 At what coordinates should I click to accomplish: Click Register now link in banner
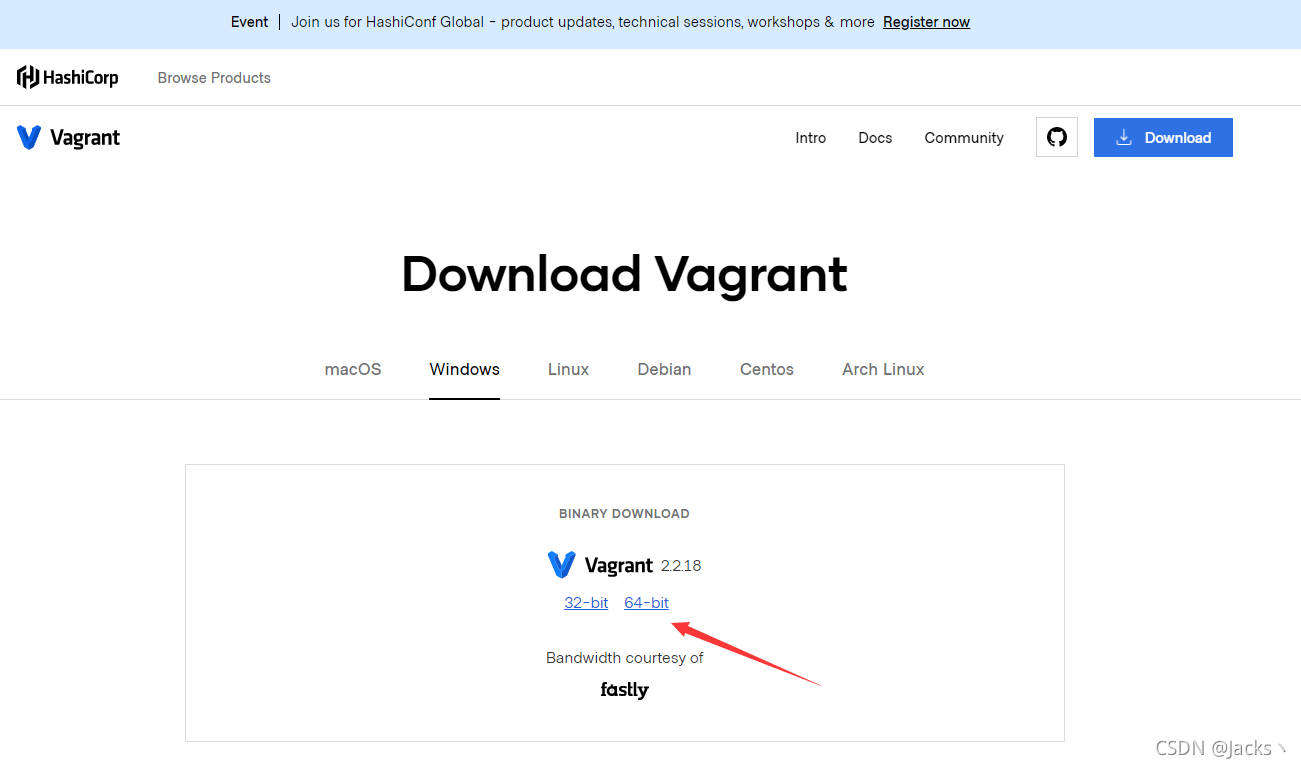pos(926,22)
